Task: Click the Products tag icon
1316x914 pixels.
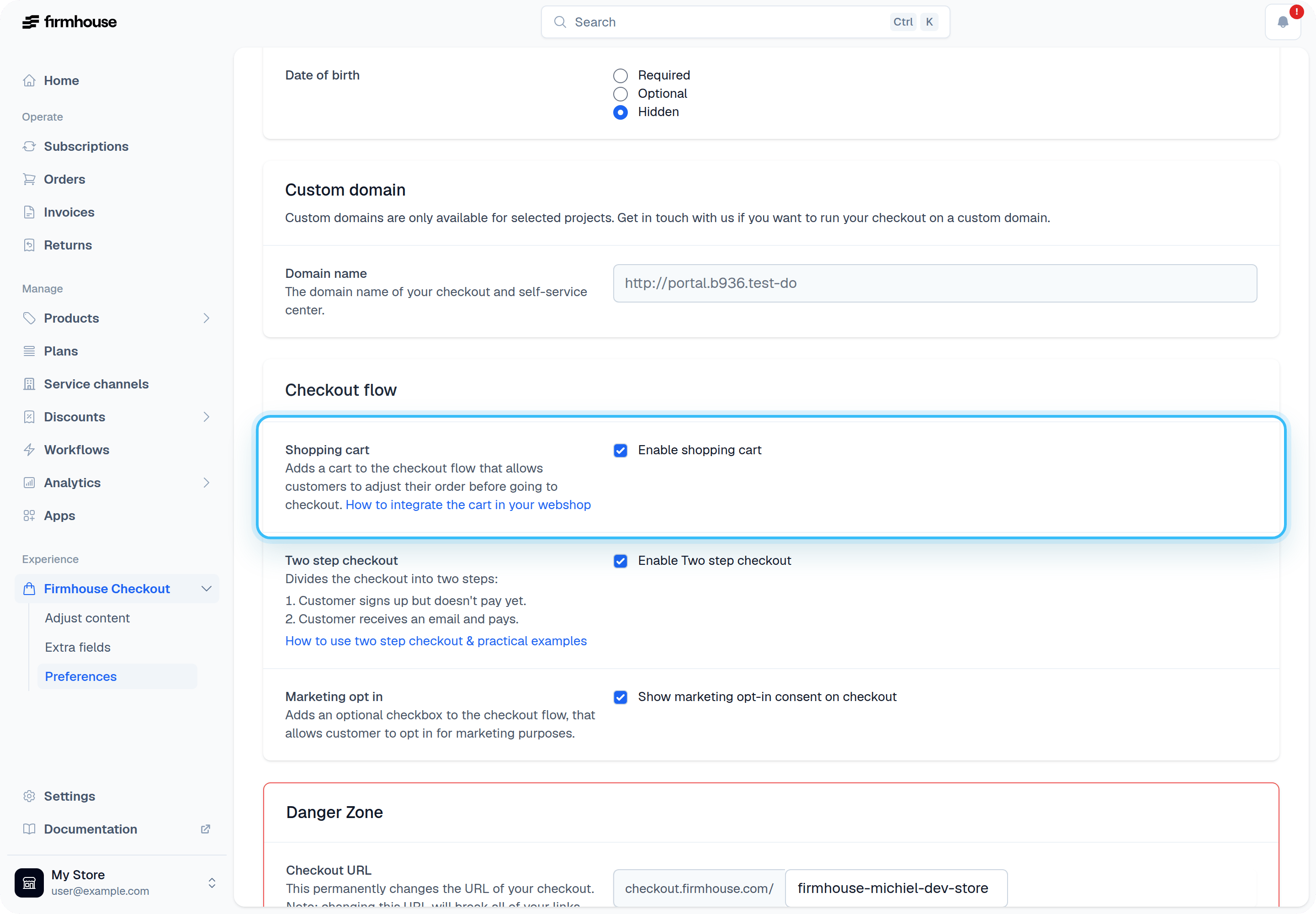Action: pos(29,318)
